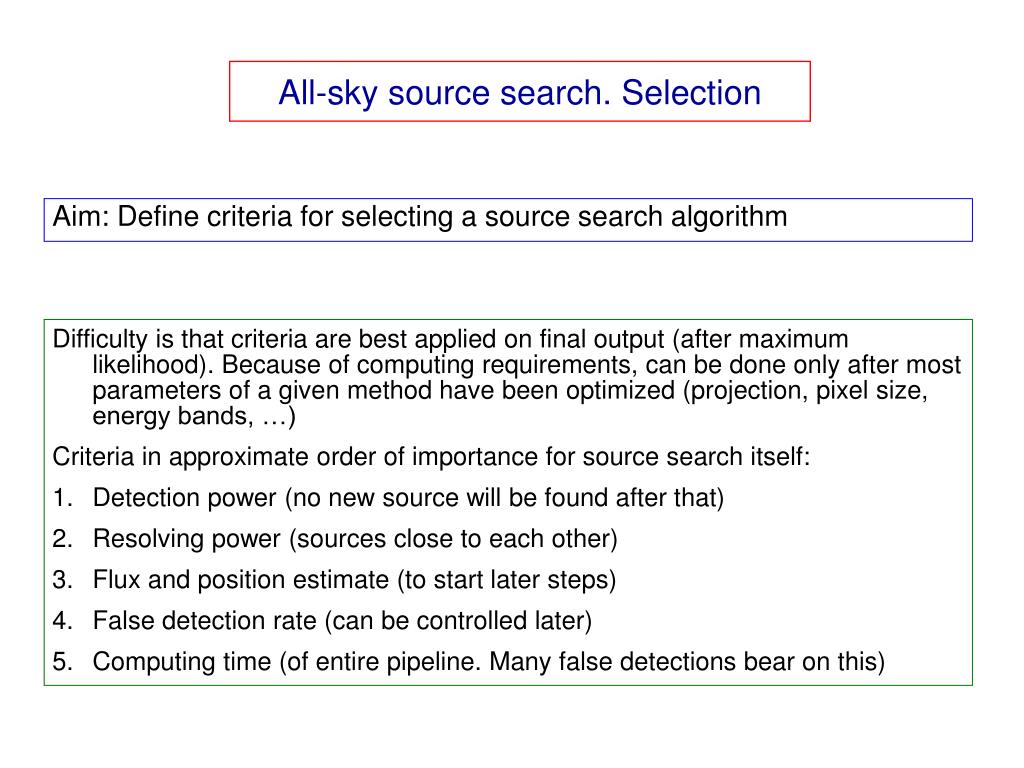Click the number 3. list marker
The height and width of the screenshot is (768, 1024).
click(62, 580)
